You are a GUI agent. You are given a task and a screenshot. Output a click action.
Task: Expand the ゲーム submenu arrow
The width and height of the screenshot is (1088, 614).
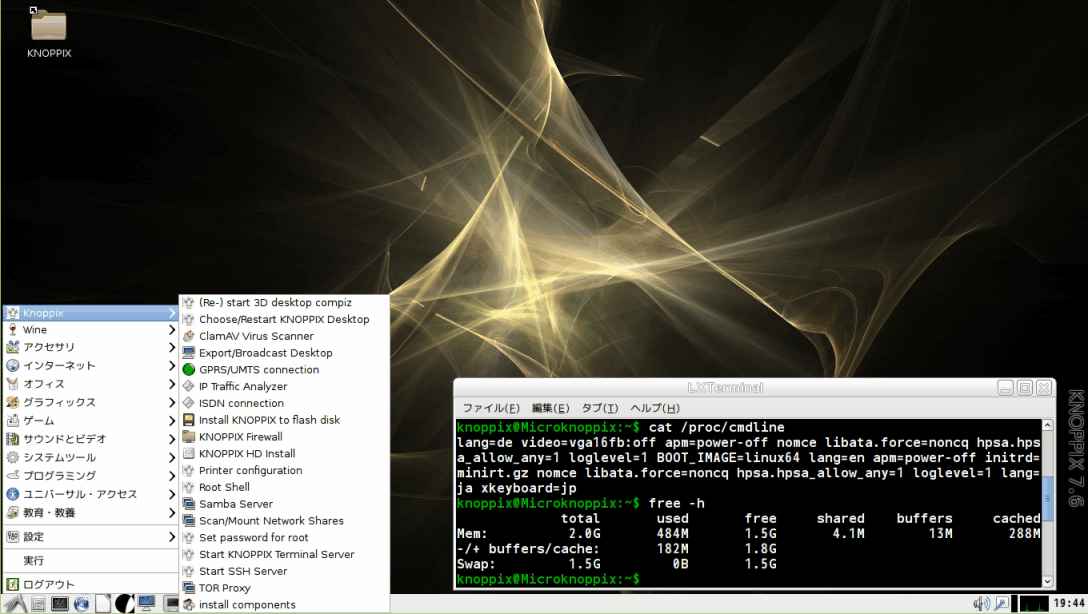(171, 420)
